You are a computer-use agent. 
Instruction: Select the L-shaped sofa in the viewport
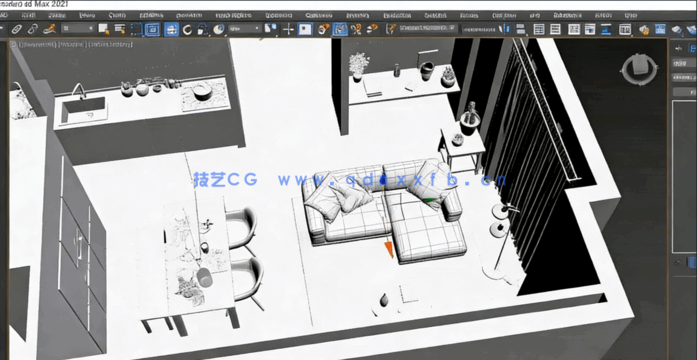click(x=384, y=211)
